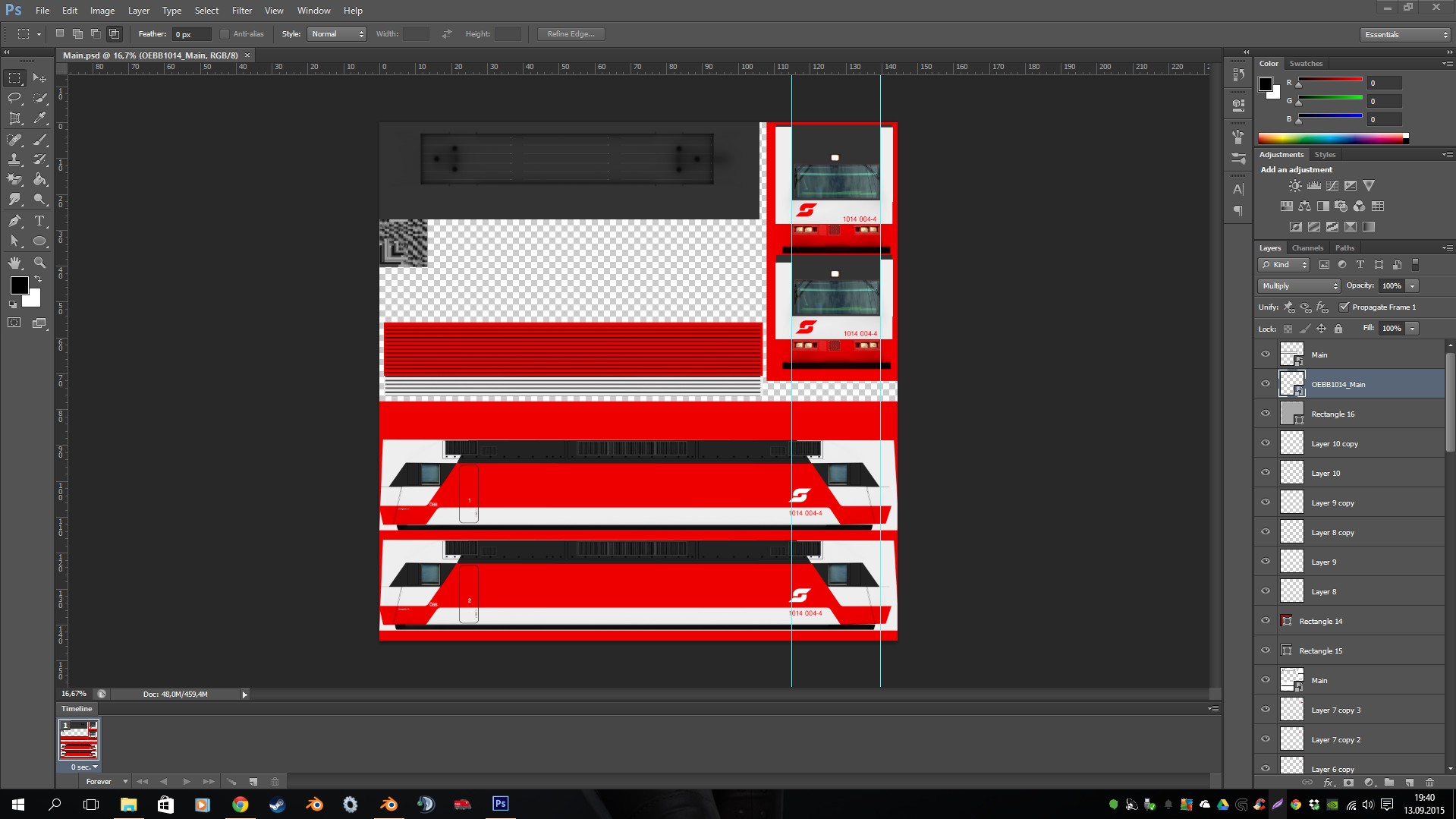The image size is (1456, 819).
Task: Select the Move tool
Action: point(39,78)
